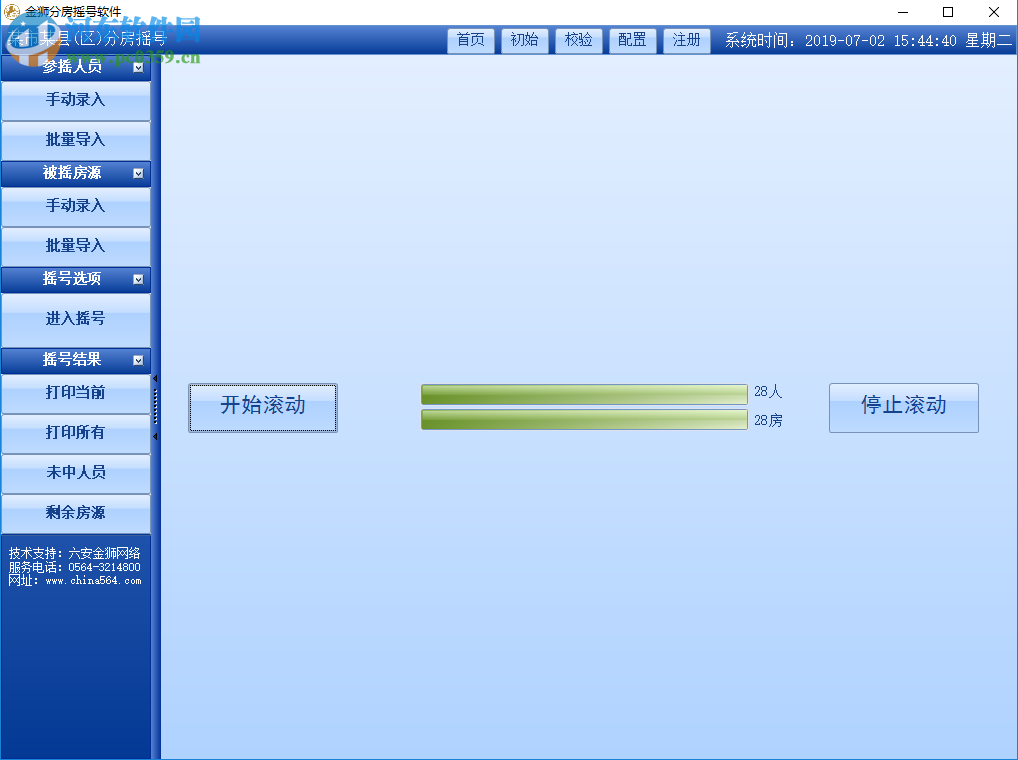This screenshot has height=760, width=1018.
Task: Collapse the 参摇人员 section arrow
Action: point(138,67)
